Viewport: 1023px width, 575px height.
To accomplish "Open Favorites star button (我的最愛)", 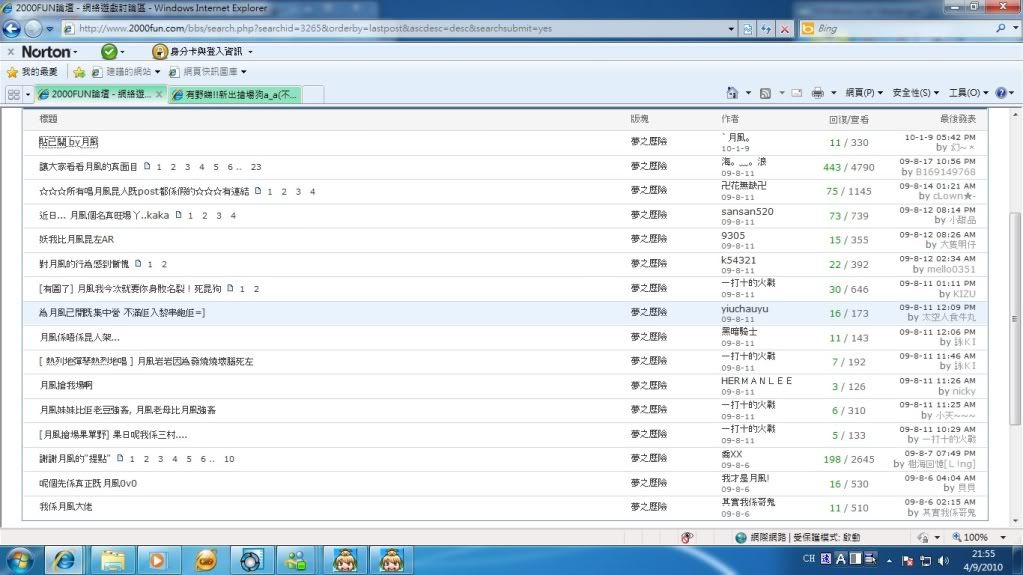I will coord(33,72).
